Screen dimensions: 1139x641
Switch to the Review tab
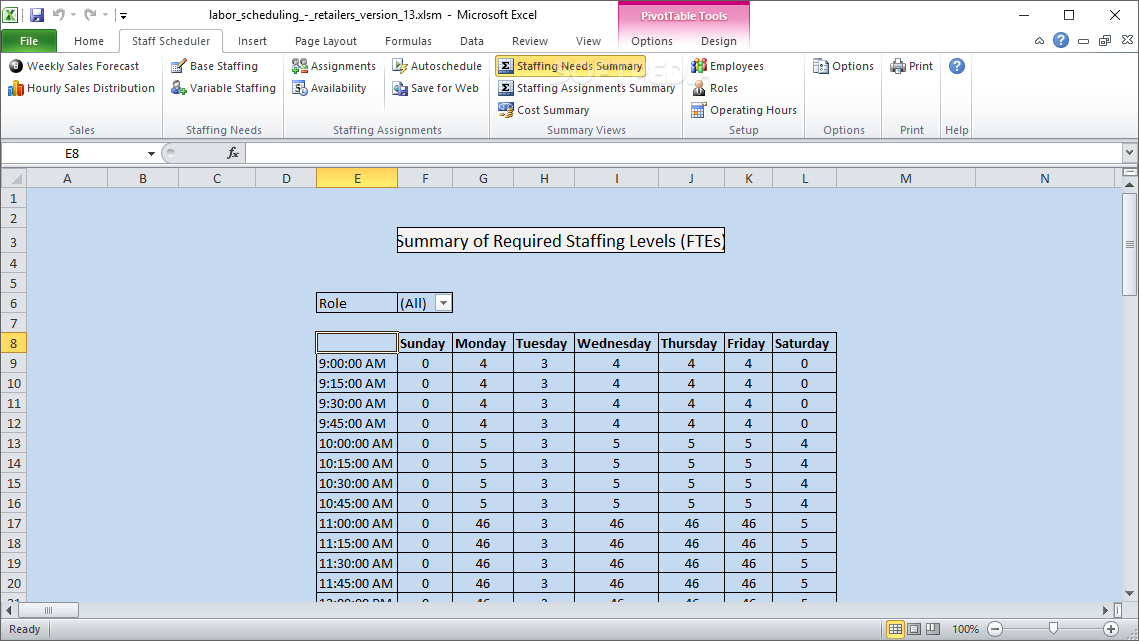[x=530, y=41]
